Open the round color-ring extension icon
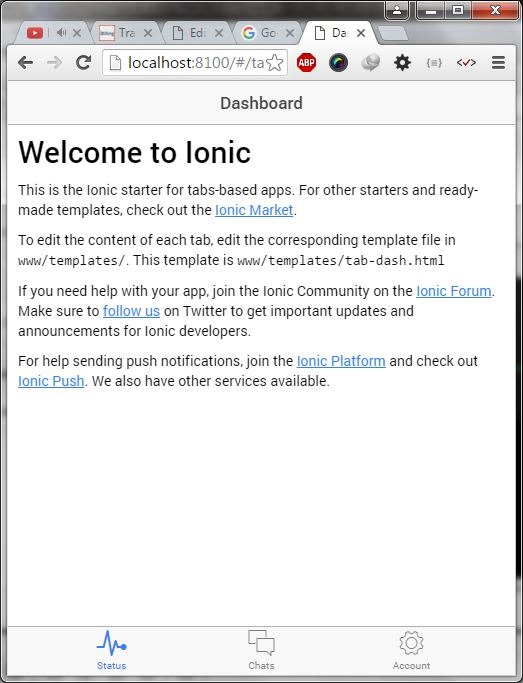The image size is (523, 683). point(338,63)
